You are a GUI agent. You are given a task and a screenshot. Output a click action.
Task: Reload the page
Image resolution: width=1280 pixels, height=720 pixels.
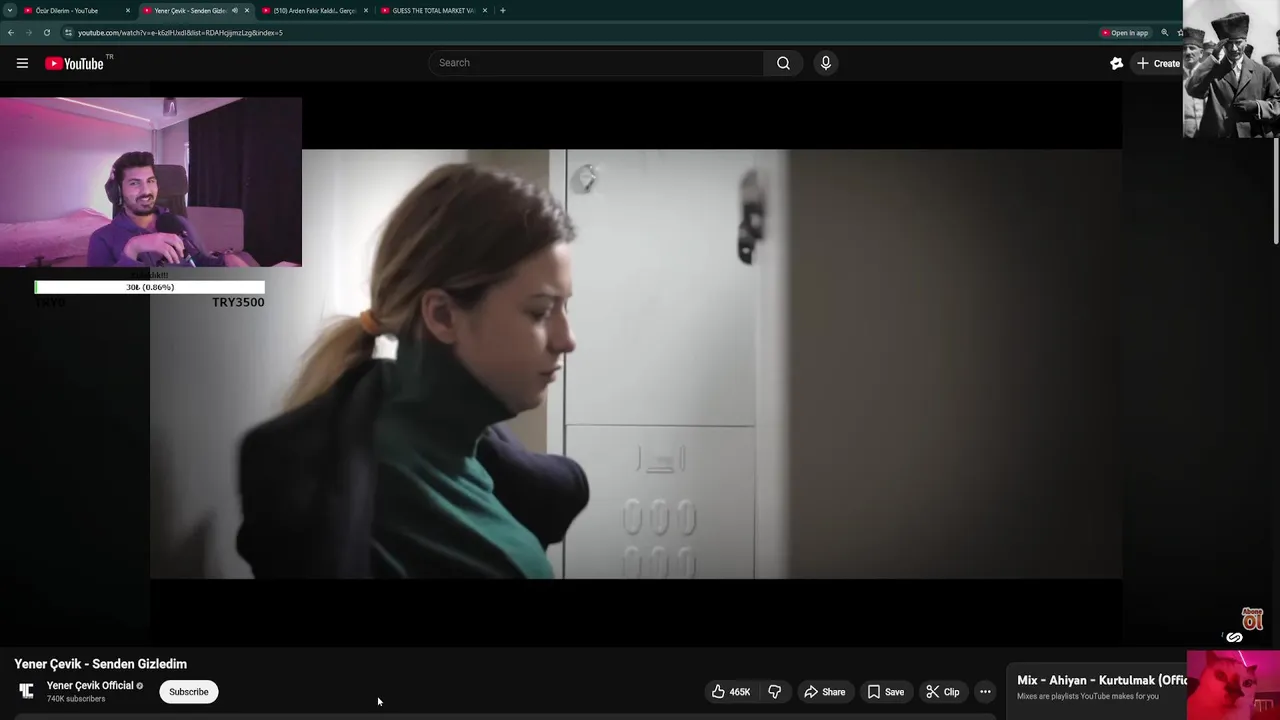click(x=46, y=33)
